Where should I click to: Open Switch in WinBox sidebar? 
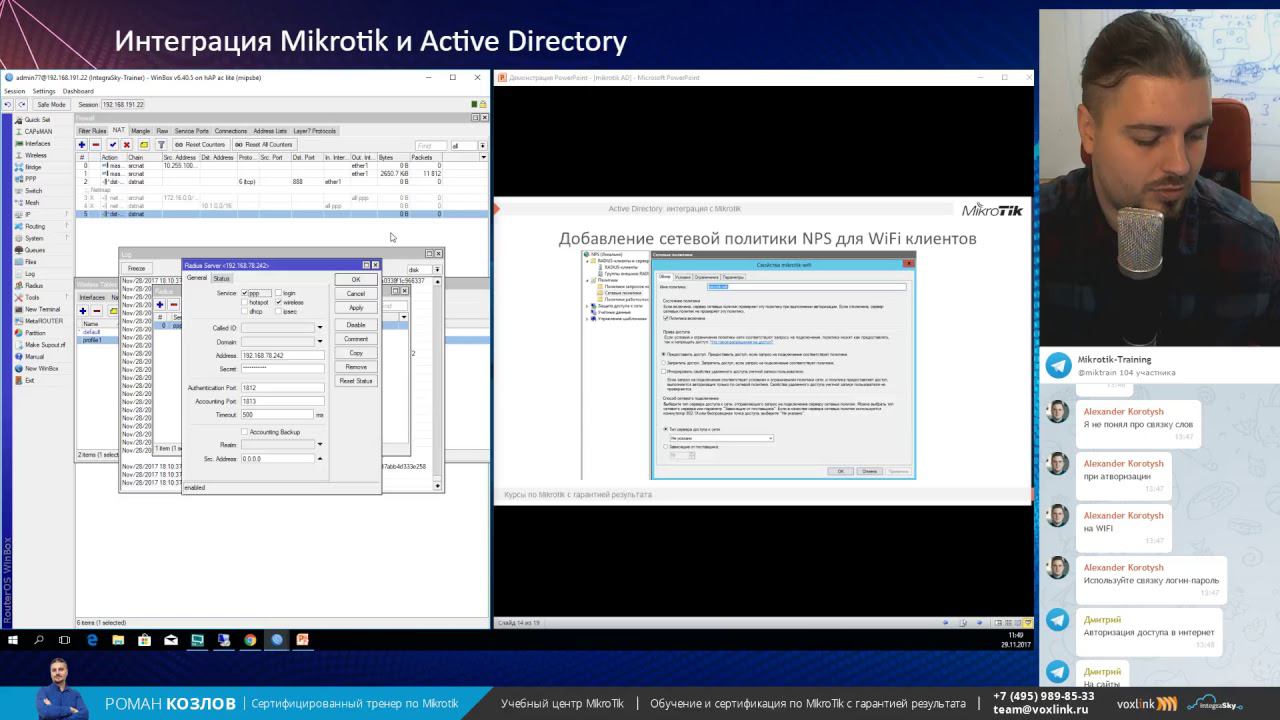click(33, 191)
